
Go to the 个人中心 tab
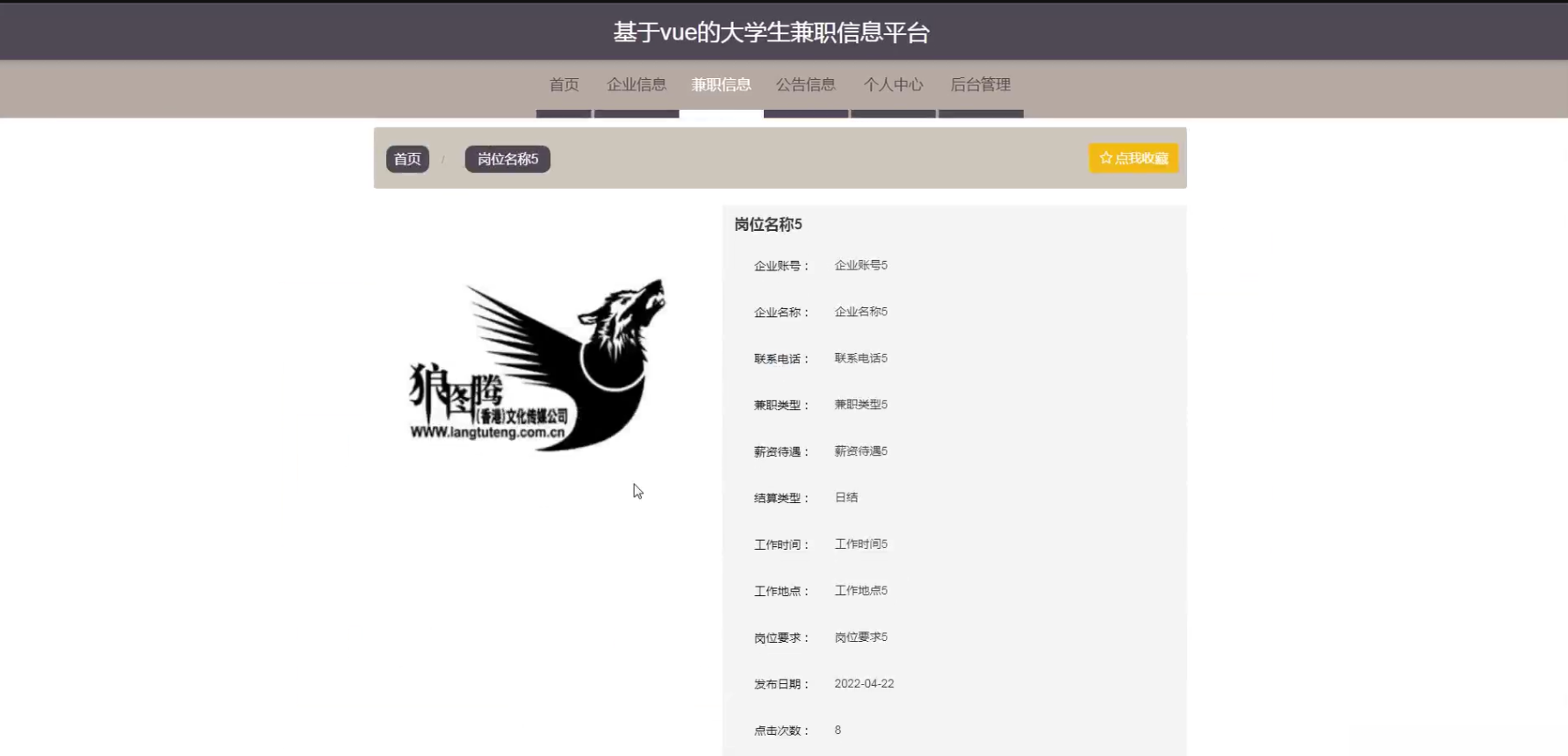coord(893,85)
